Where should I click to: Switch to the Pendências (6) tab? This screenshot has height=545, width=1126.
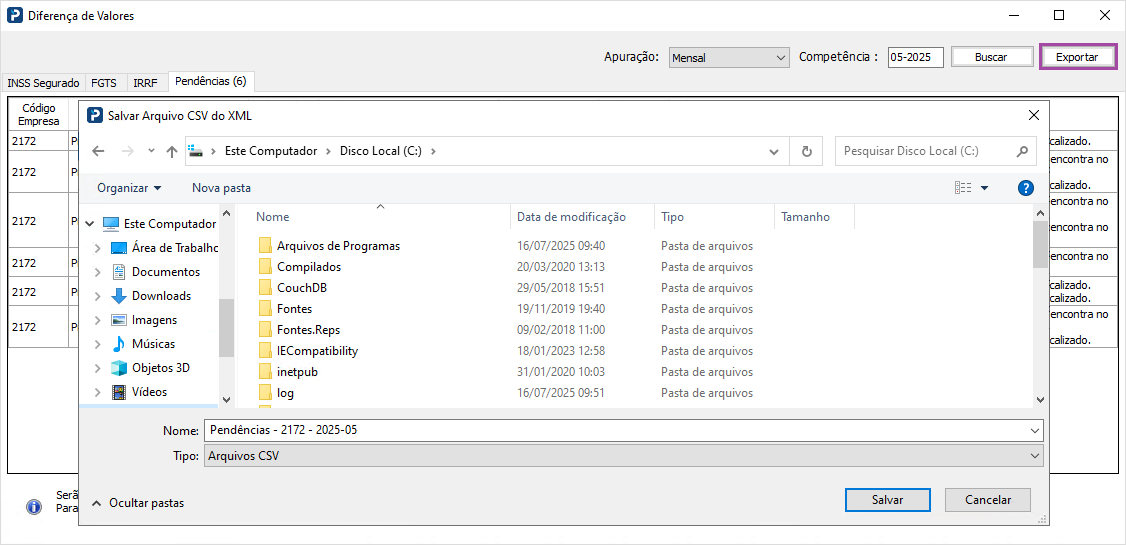point(211,81)
